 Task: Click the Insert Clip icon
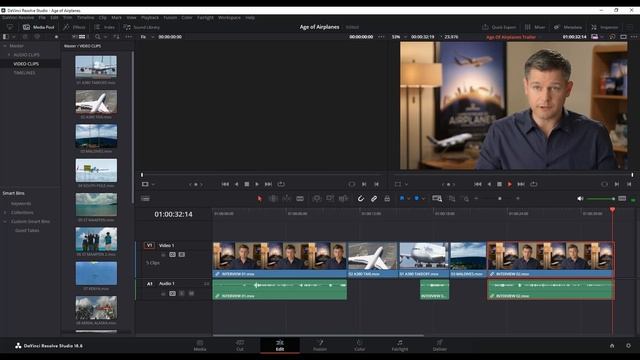317,199
